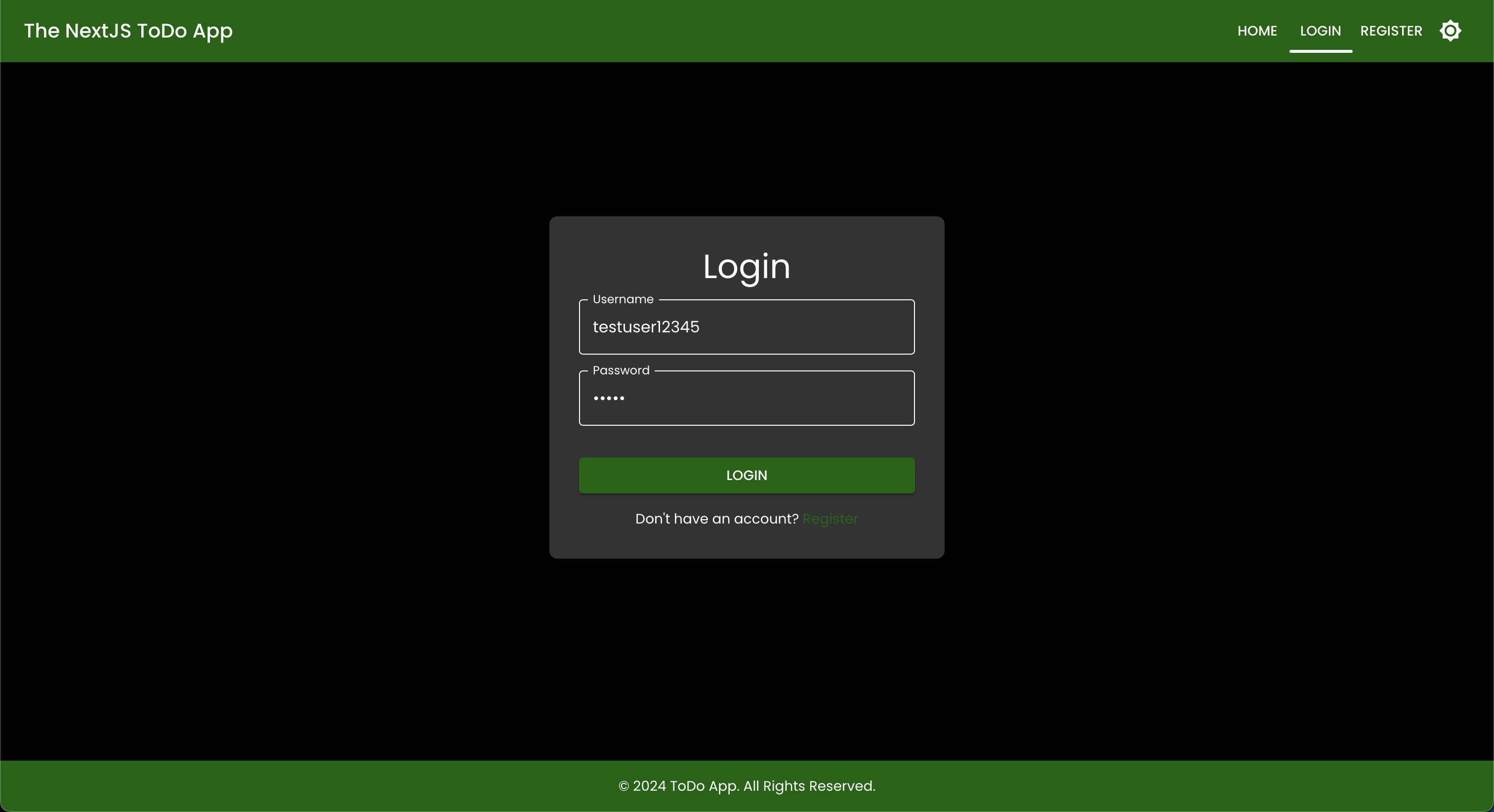Follow the green Register link
The width and height of the screenshot is (1494, 812).
pyautogui.click(x=830, y=519)
